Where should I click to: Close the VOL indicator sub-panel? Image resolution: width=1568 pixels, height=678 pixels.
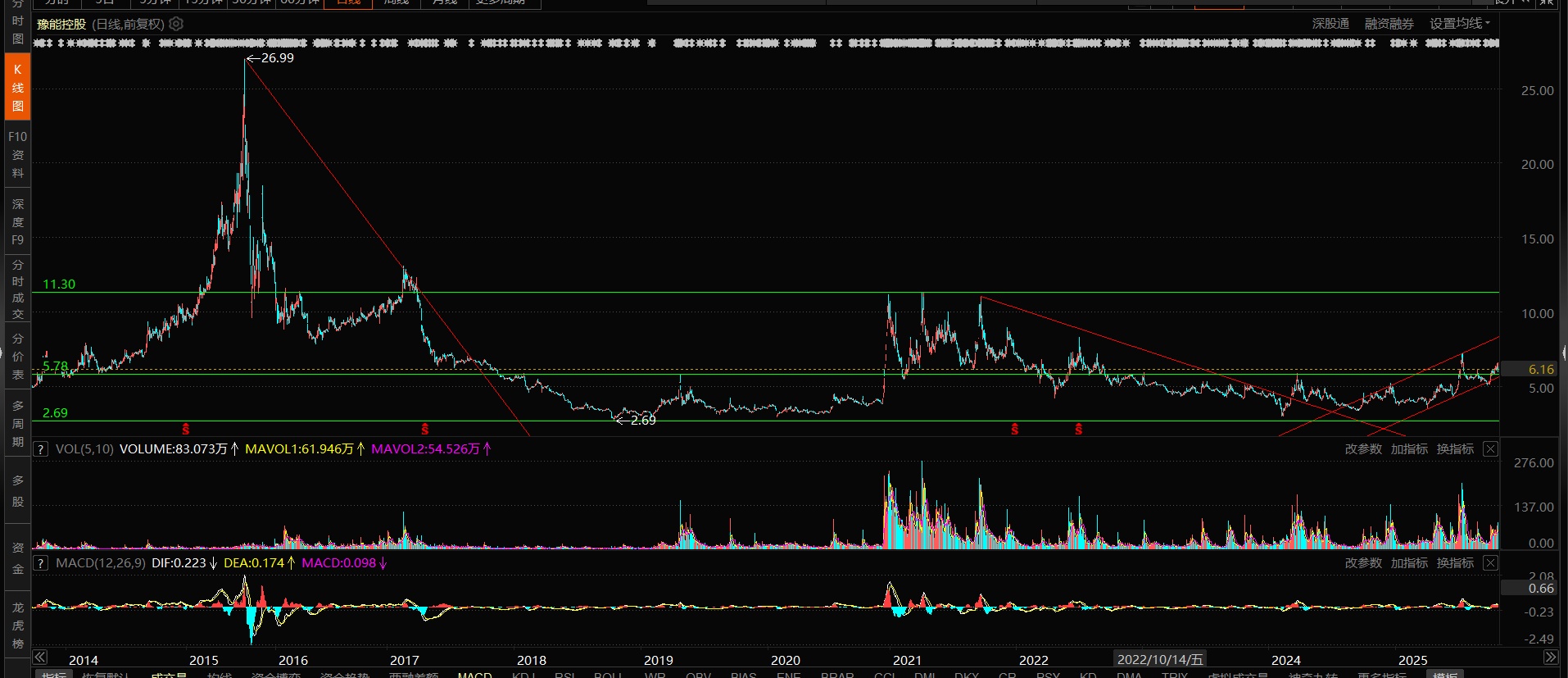(x=1490, y=449)
